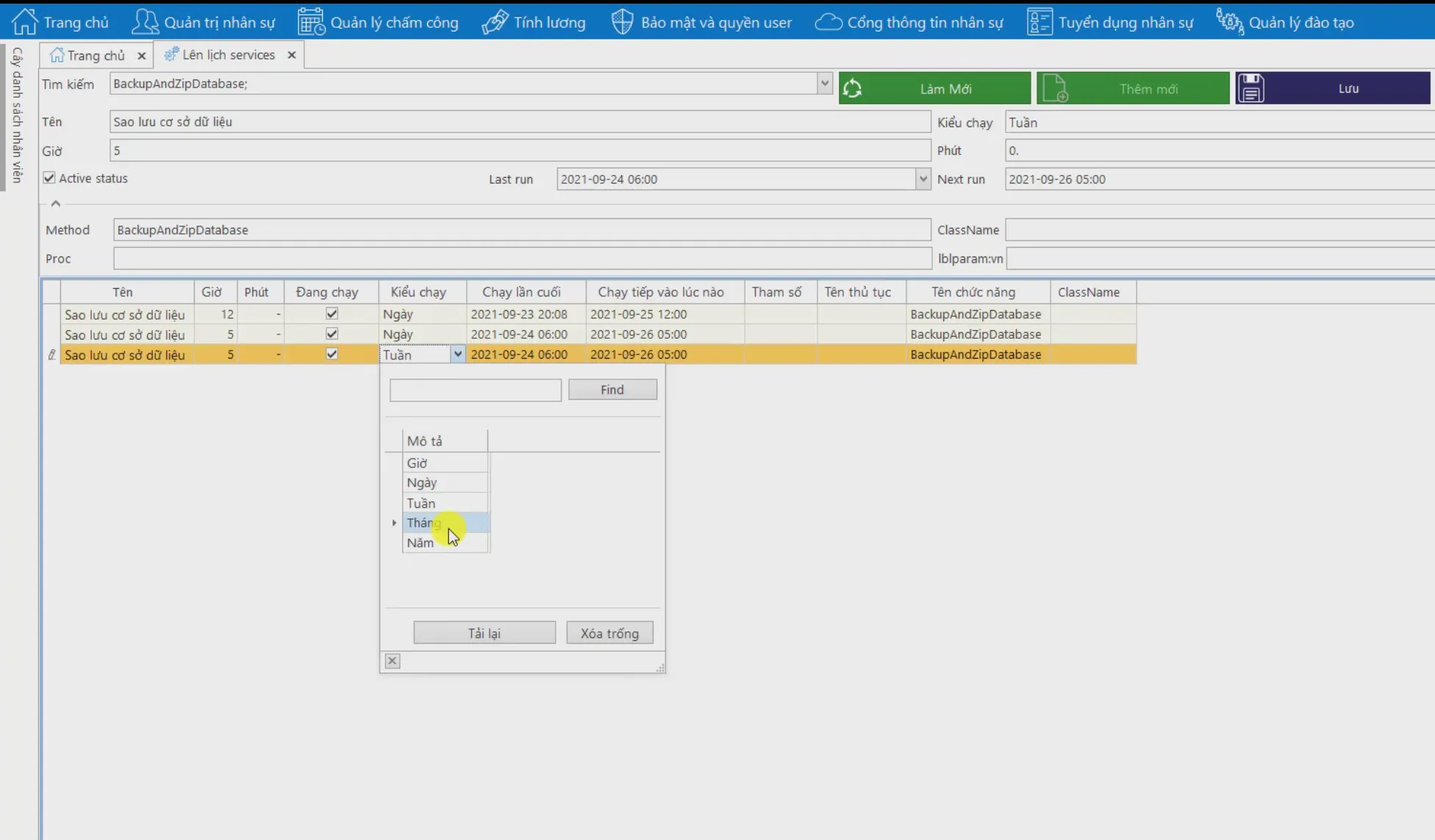Open the Kiểu chạy combo box field

point(1220,123)
